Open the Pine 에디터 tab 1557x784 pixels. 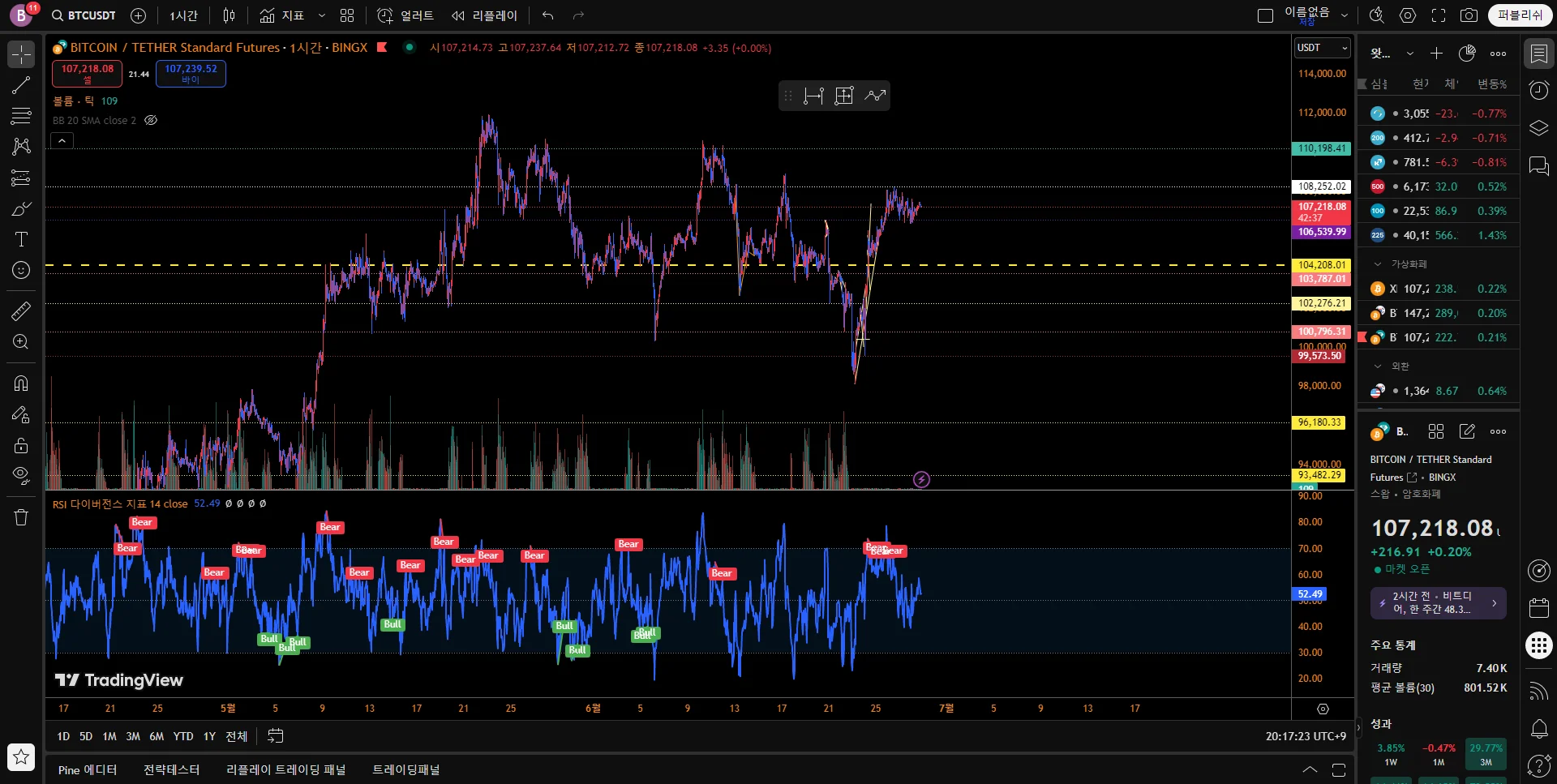point(88,769)
